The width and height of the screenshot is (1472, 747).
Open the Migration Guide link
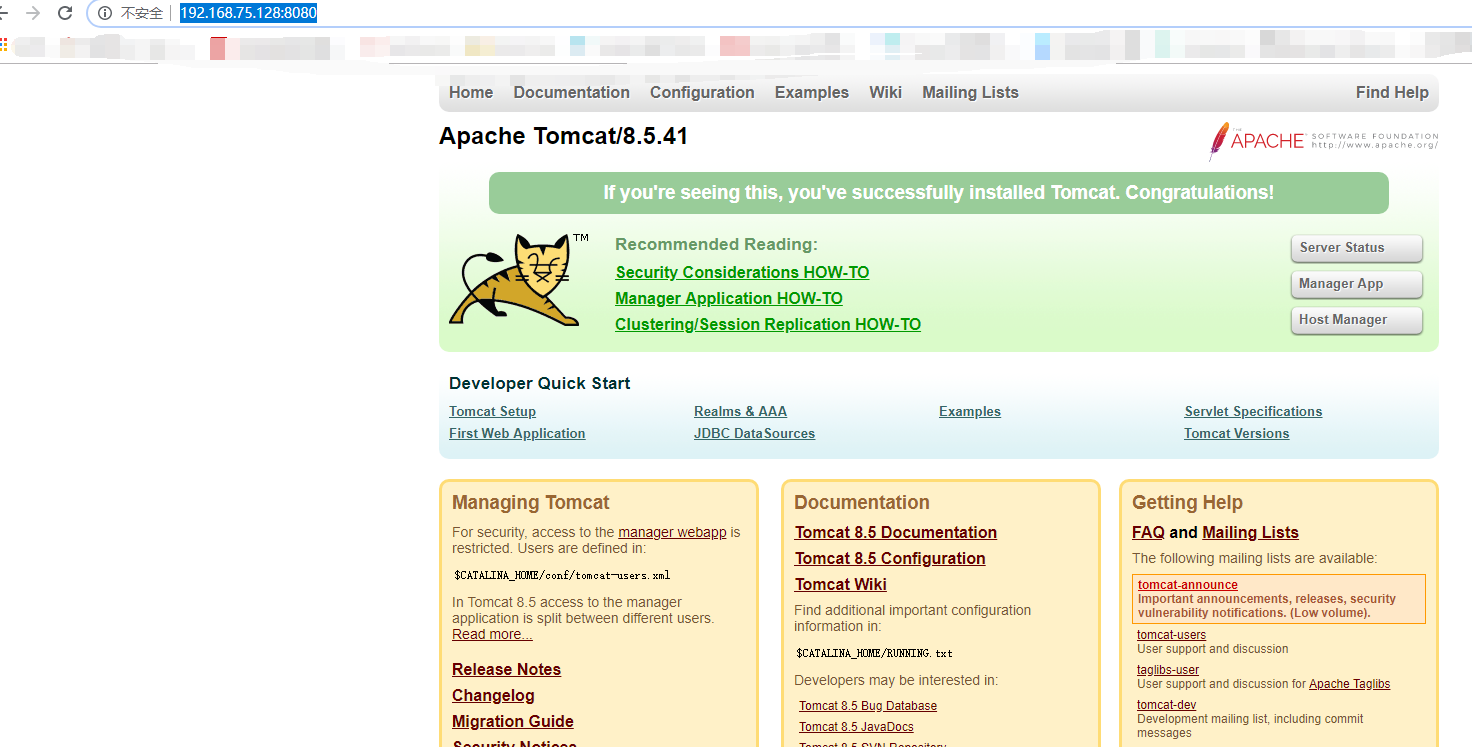coord(513,721)
